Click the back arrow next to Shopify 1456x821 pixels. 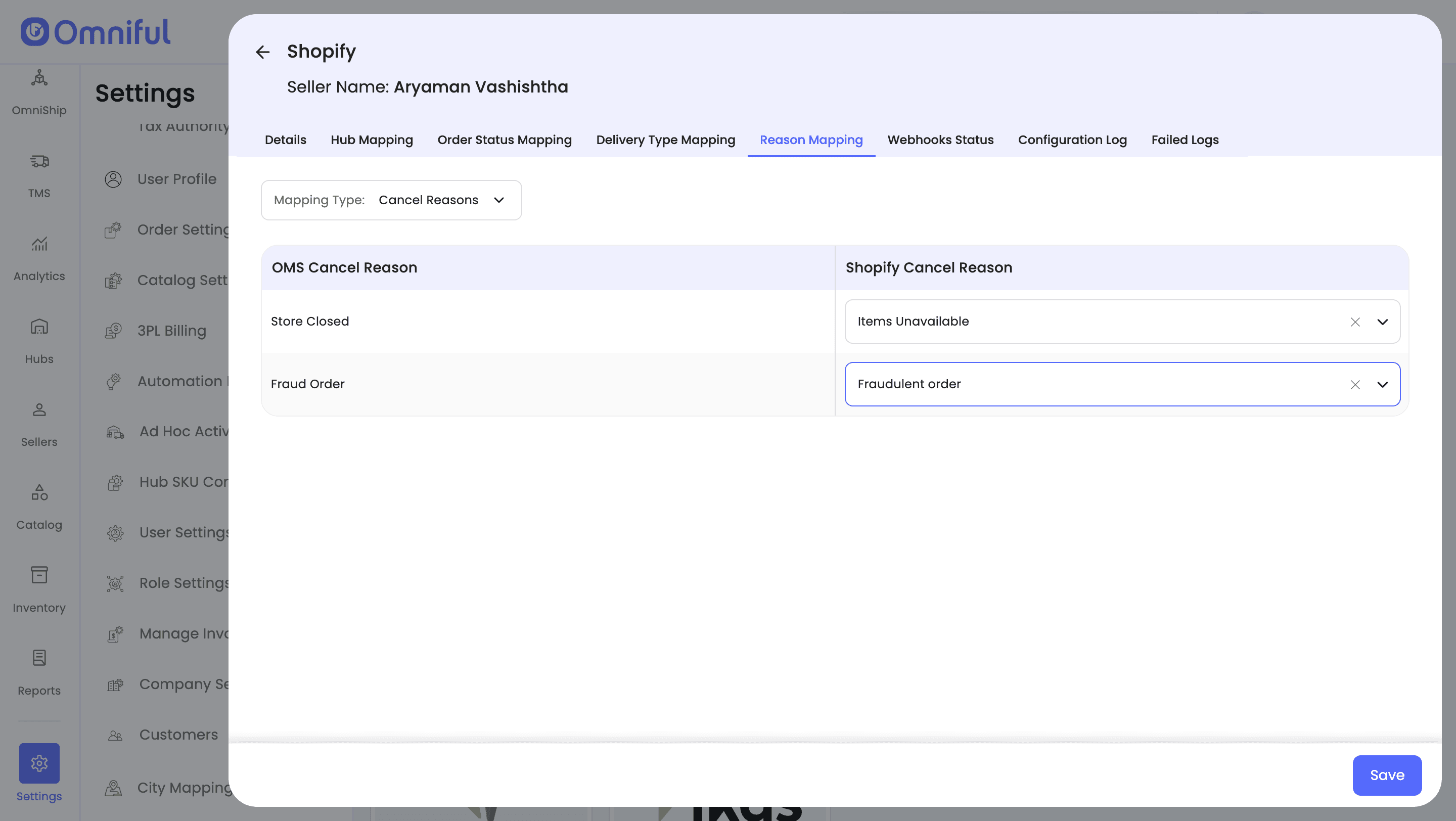262,52
